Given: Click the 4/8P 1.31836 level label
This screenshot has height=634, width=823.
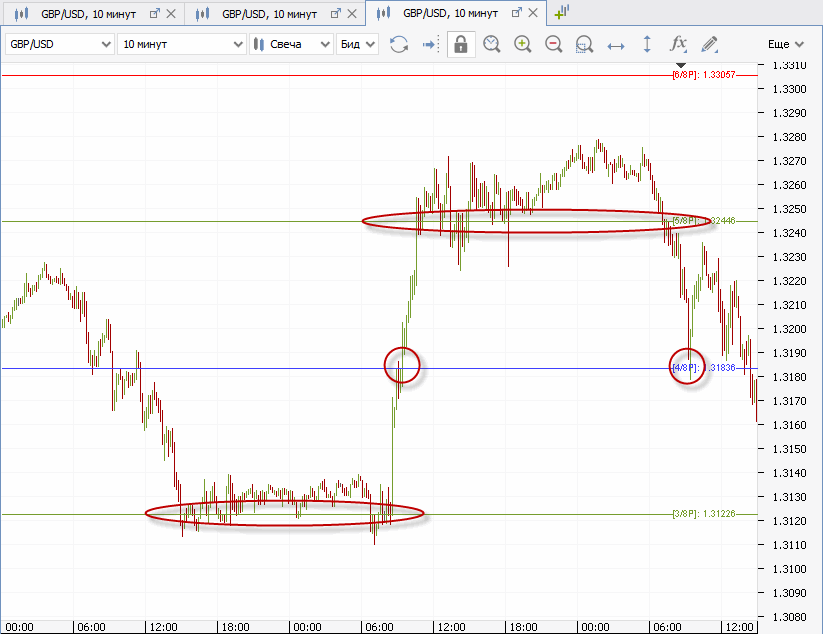Looking at the screenshot, I should click(x=704, y=368).
